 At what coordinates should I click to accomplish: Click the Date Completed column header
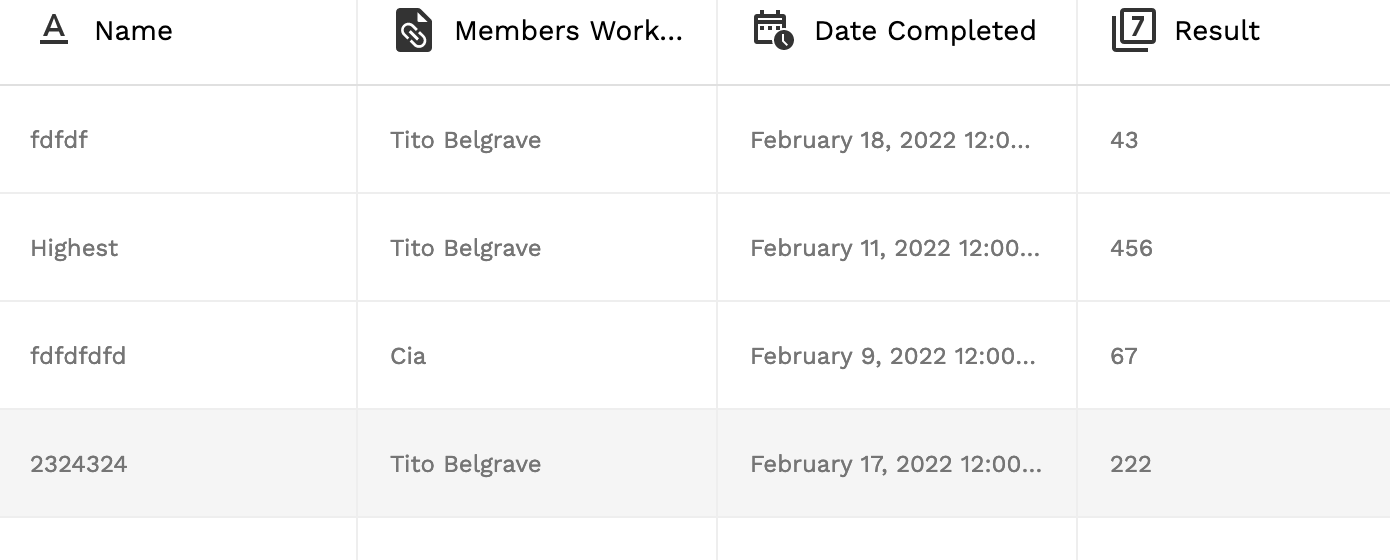pos(925,31)
